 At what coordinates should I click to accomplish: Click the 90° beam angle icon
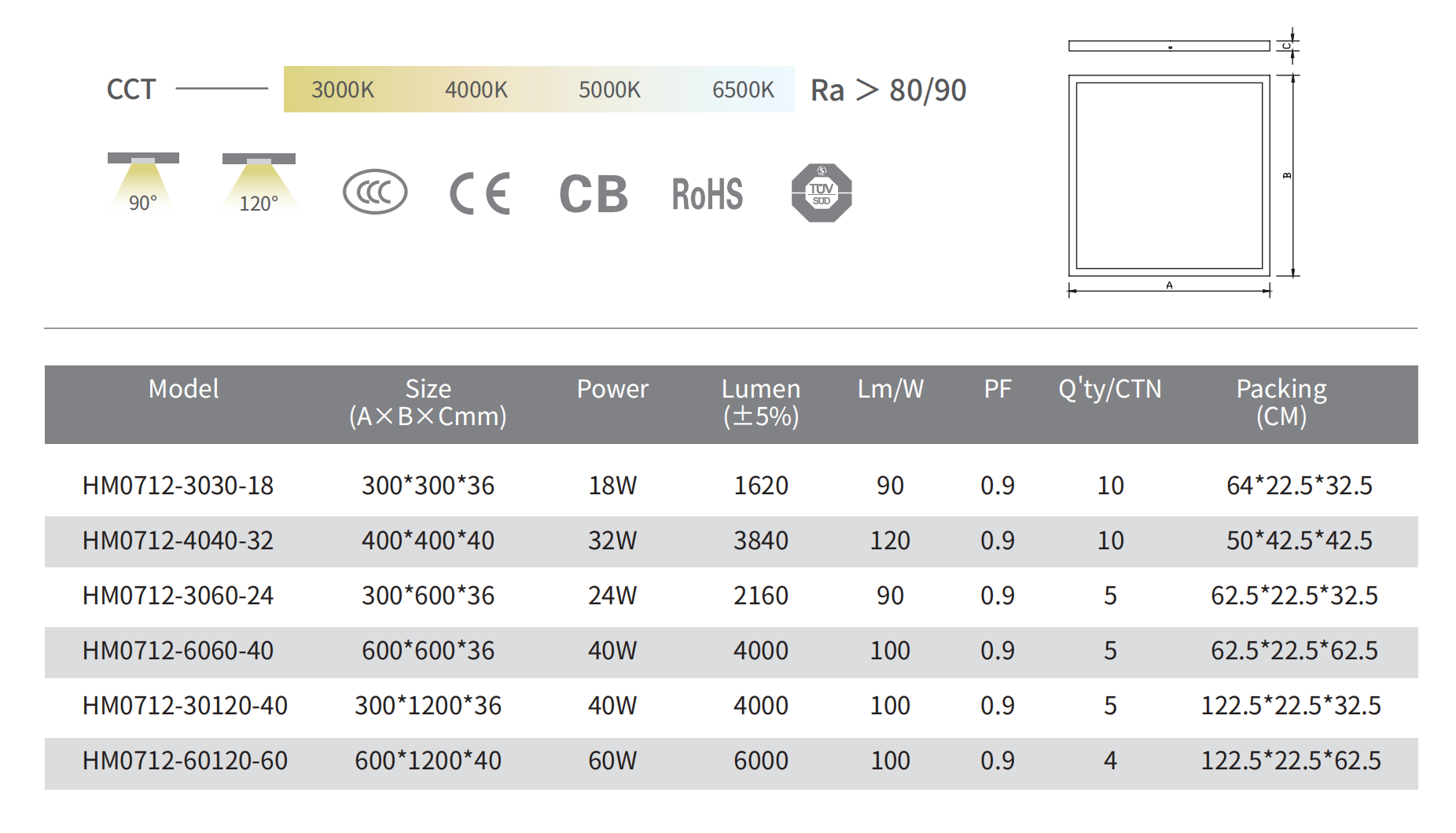[143, 182]
